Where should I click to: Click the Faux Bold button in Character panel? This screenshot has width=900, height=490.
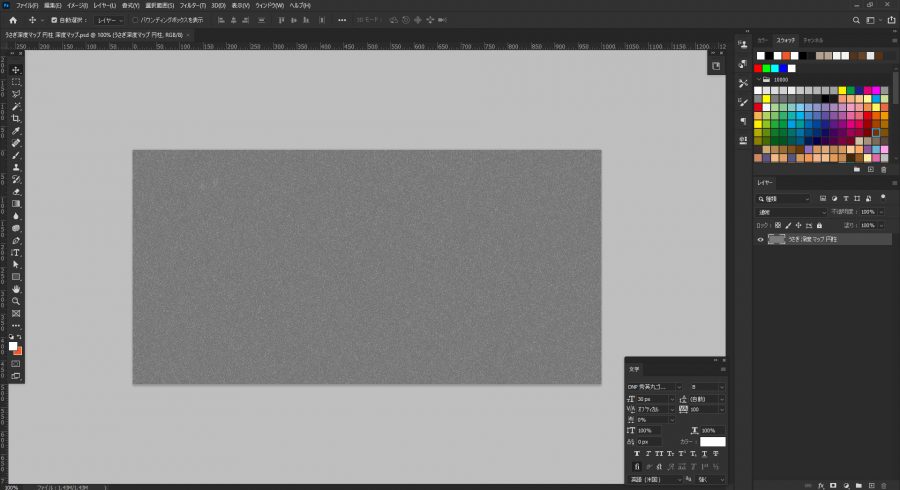[637, 453]
